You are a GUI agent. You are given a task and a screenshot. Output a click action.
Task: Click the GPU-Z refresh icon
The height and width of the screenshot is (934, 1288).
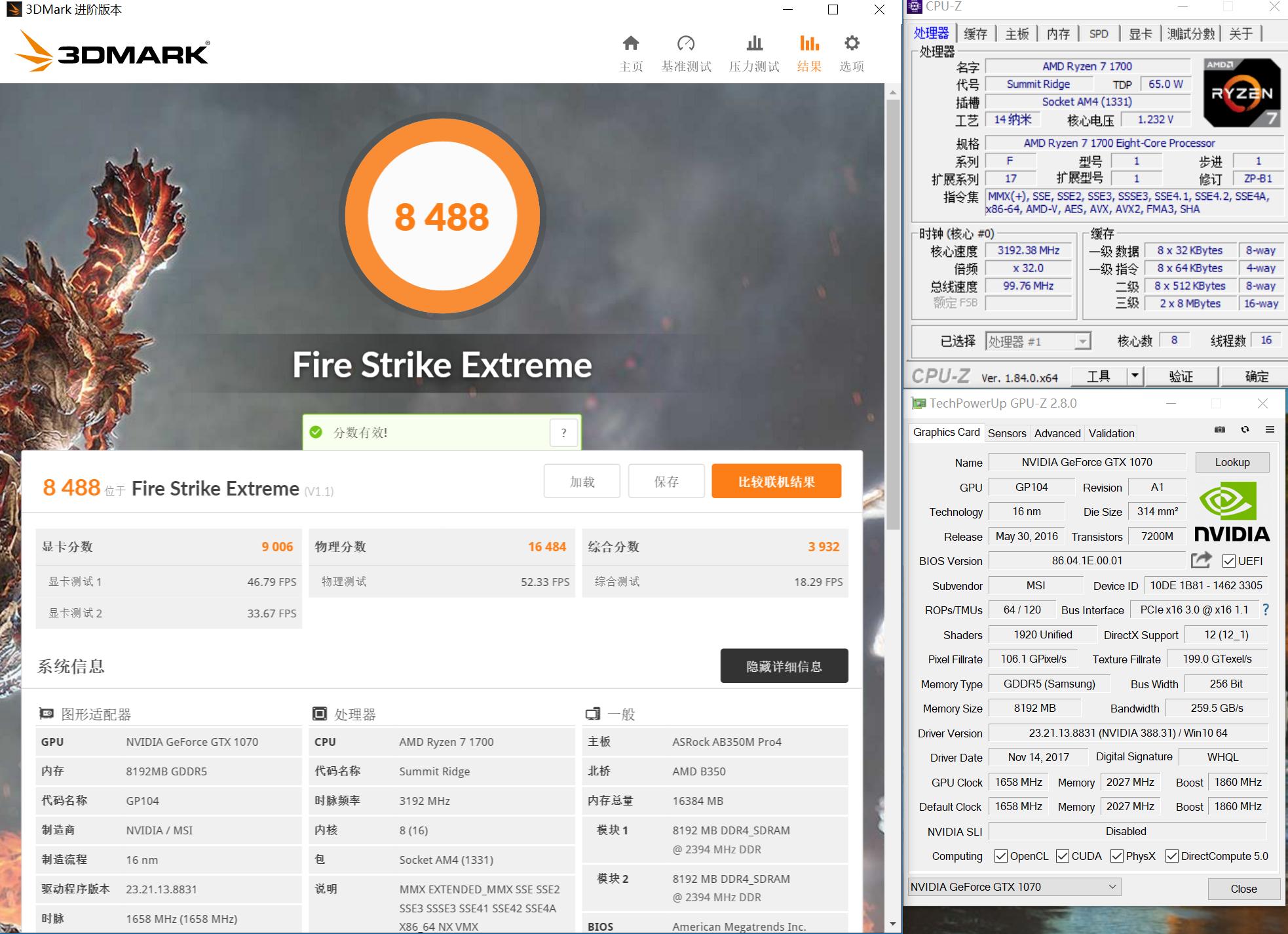1245,429
